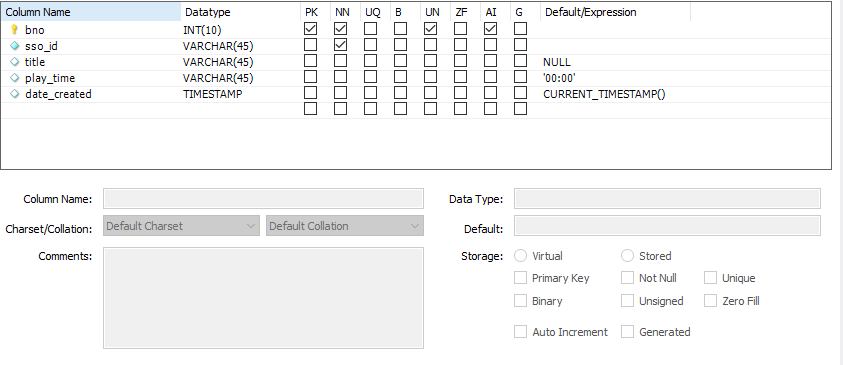Select the Virtual storage radio button
Viewport: 843px width, 365px height.
[520, 256]
